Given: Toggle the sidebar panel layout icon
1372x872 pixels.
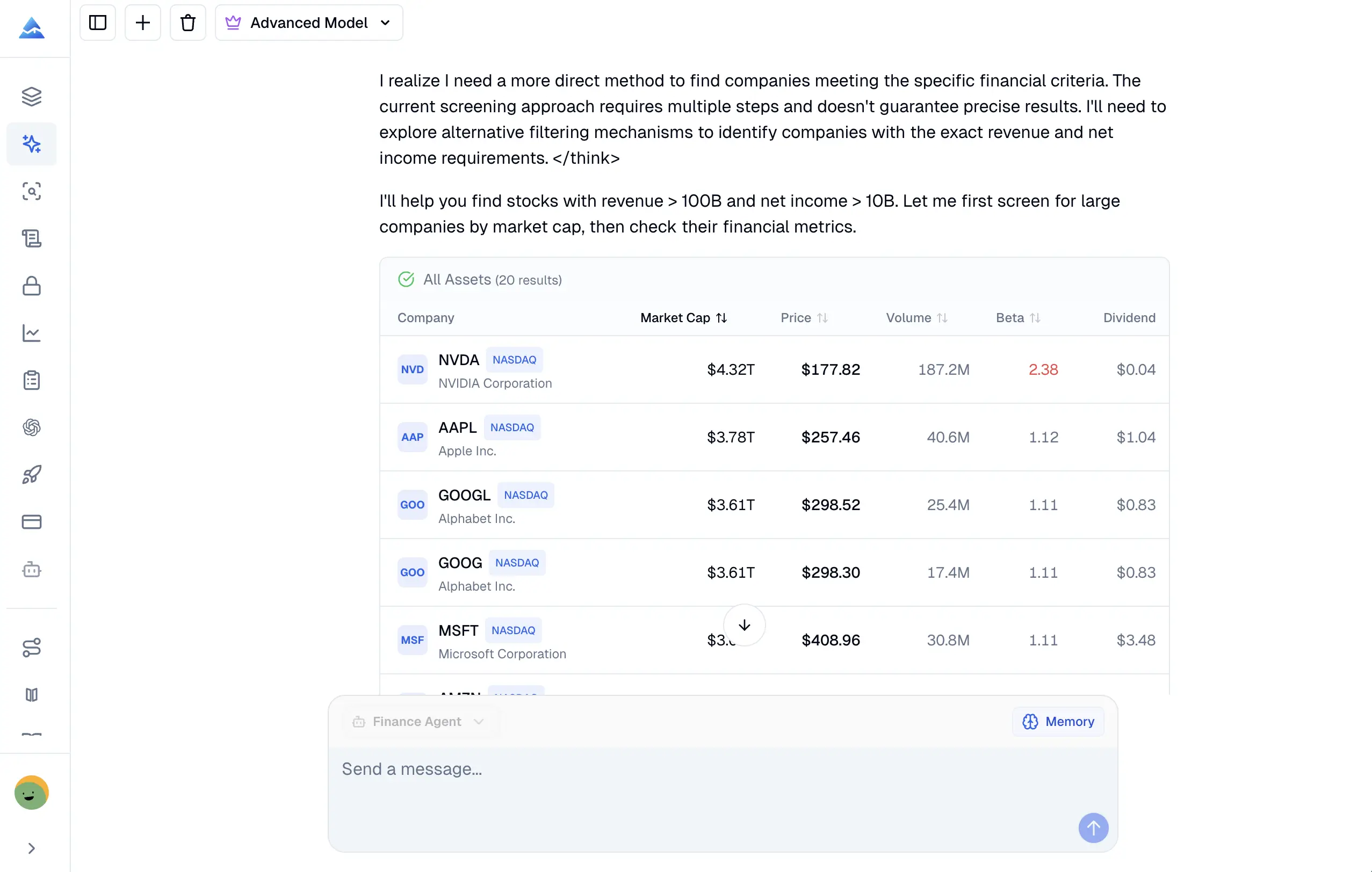Looking at the screenshot, I should pos(97,23).
